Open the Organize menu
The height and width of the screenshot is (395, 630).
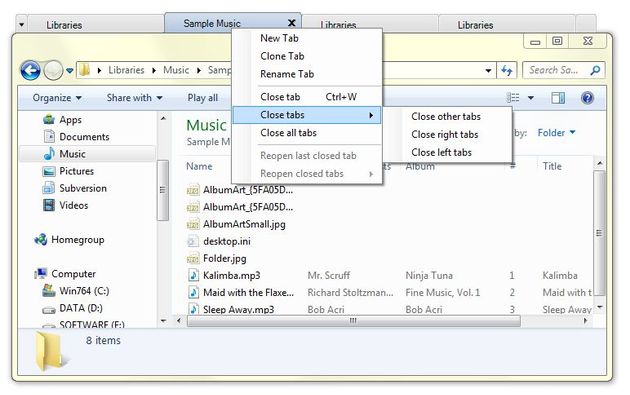click(57, 98)
